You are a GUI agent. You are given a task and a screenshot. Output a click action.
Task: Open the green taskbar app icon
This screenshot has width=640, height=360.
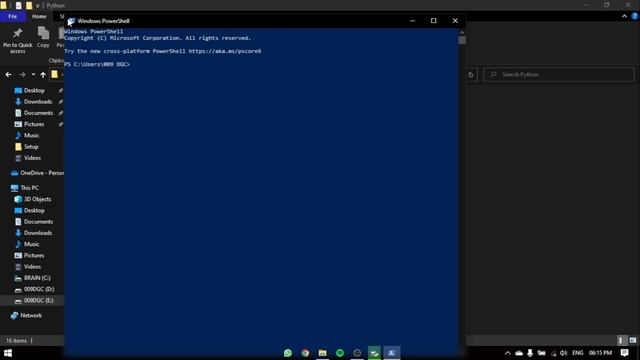374,353
